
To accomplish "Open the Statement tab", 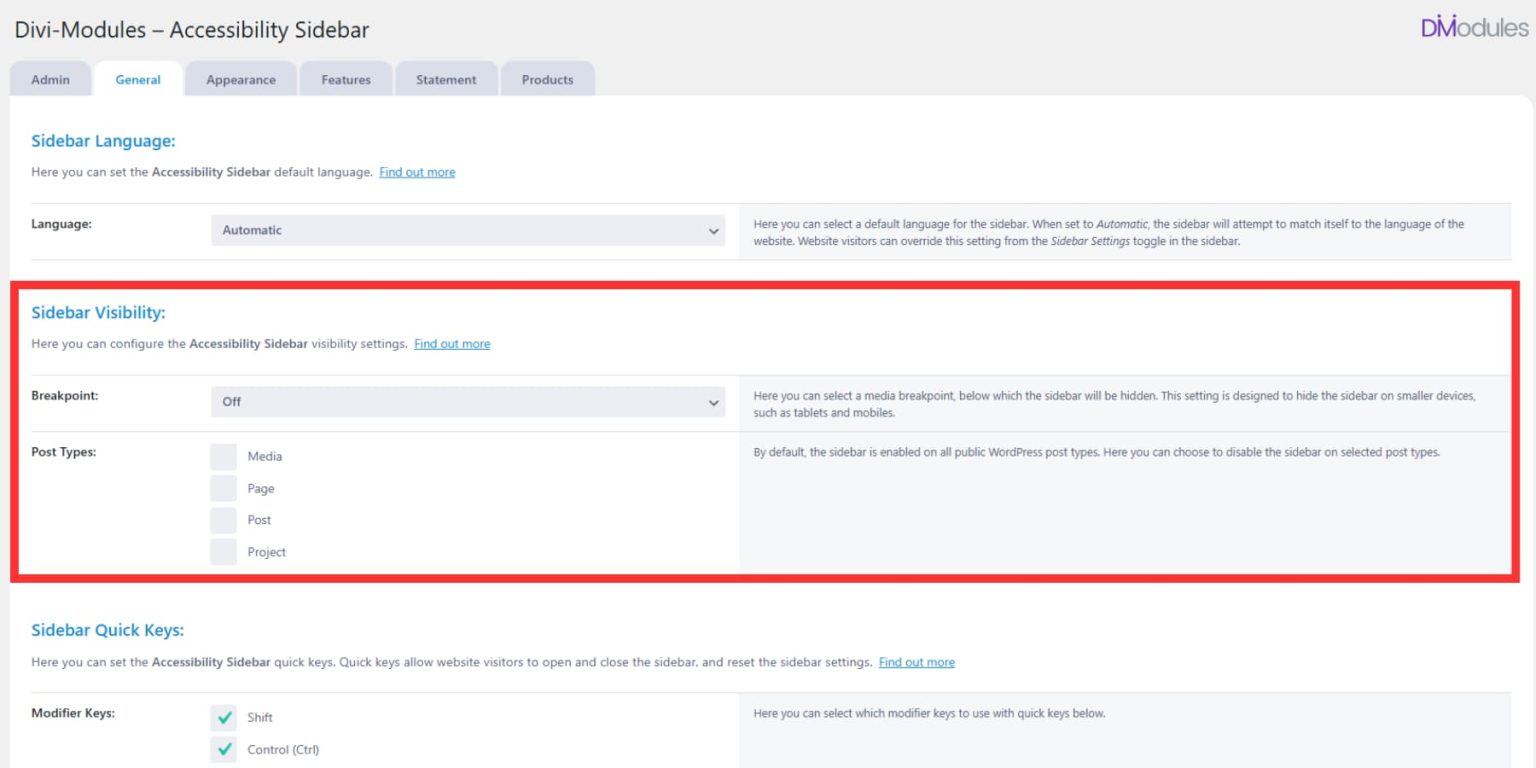I will [x=446, y=79].
